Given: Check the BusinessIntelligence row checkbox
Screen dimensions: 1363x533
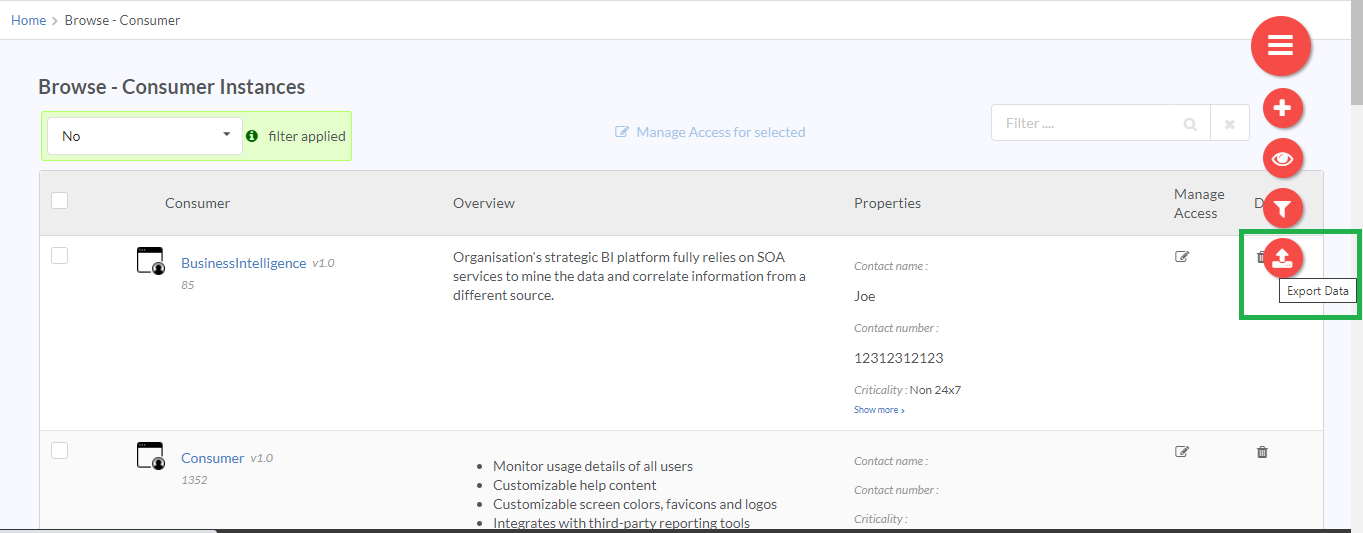Looking at the screenshot, I should pyautogui.click(x=59, y=256).
